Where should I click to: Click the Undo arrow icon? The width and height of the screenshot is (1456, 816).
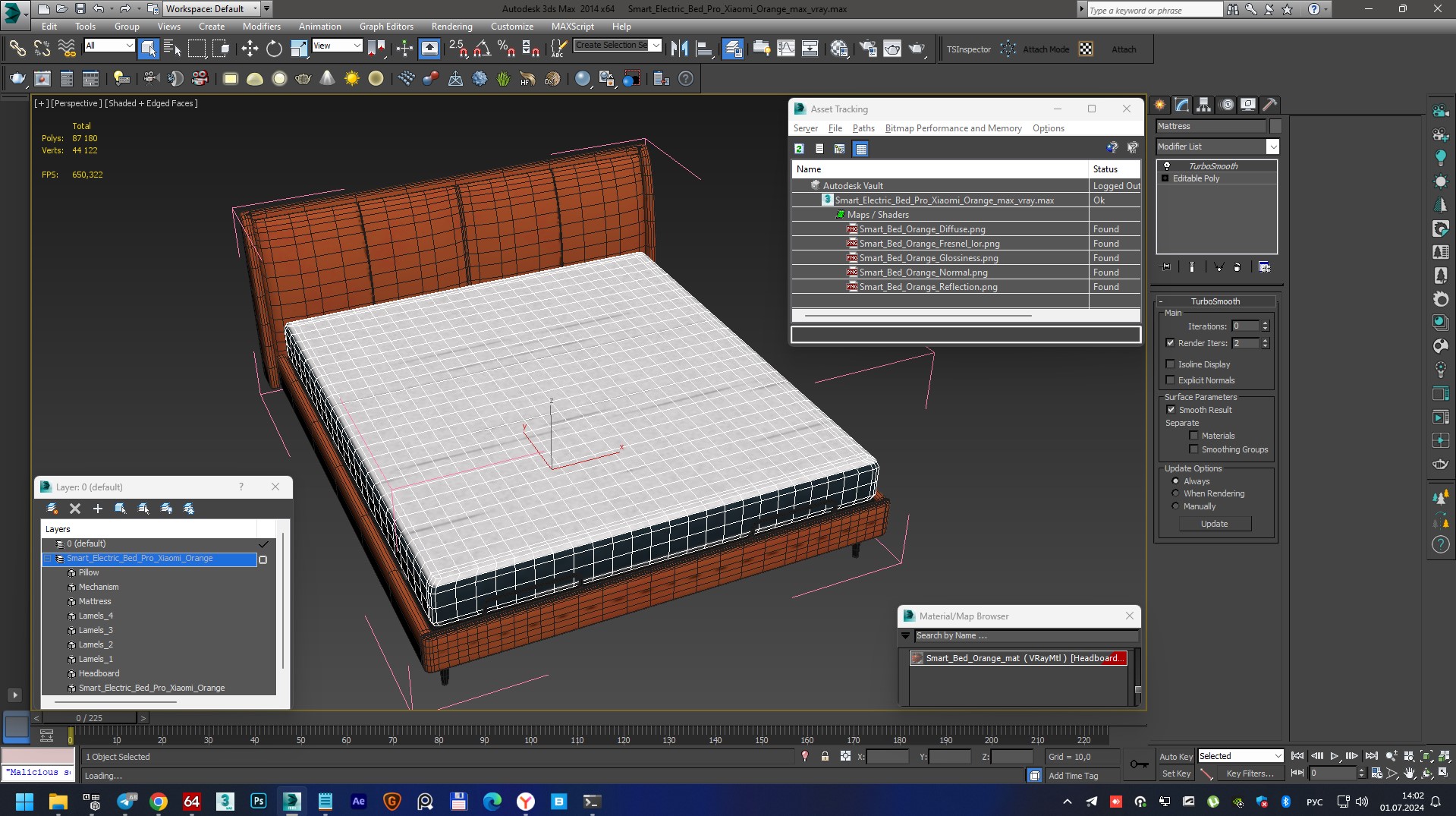click(99, 9)
